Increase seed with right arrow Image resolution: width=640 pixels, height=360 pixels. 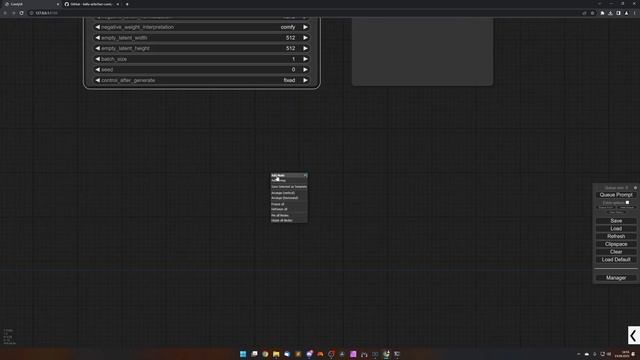click(x=305, y=69)
